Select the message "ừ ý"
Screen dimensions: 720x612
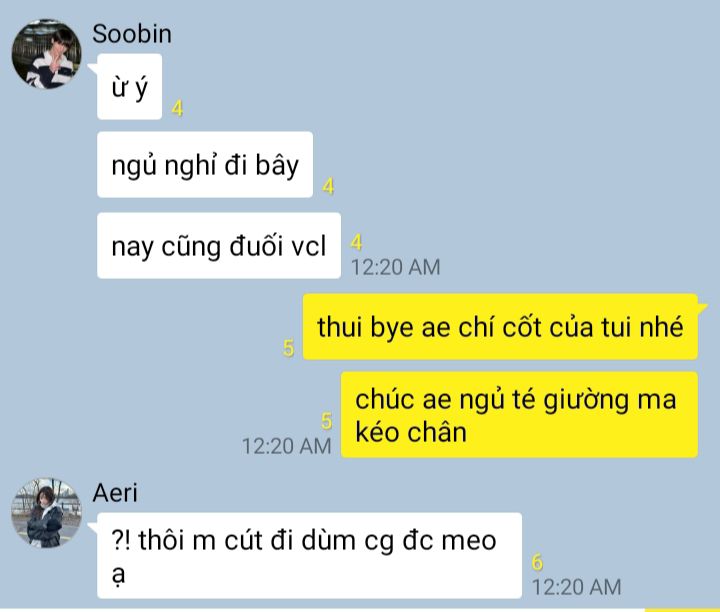(129, 87)
